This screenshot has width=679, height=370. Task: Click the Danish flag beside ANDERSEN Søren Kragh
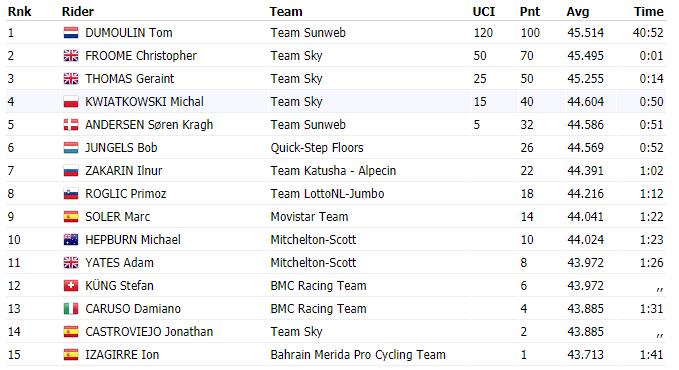click(71, 125)
